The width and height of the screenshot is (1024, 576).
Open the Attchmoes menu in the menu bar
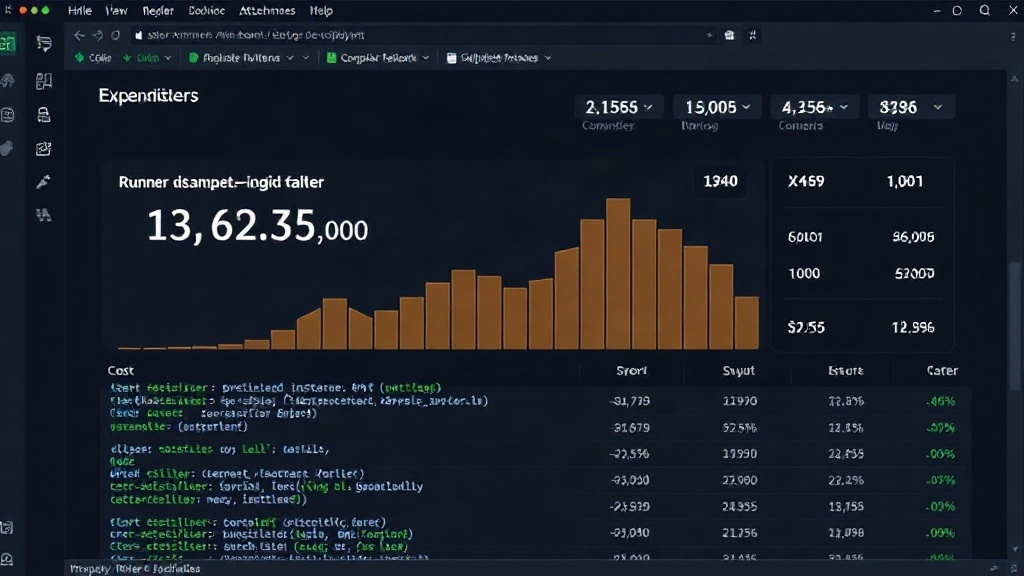(x=267, y=10)
